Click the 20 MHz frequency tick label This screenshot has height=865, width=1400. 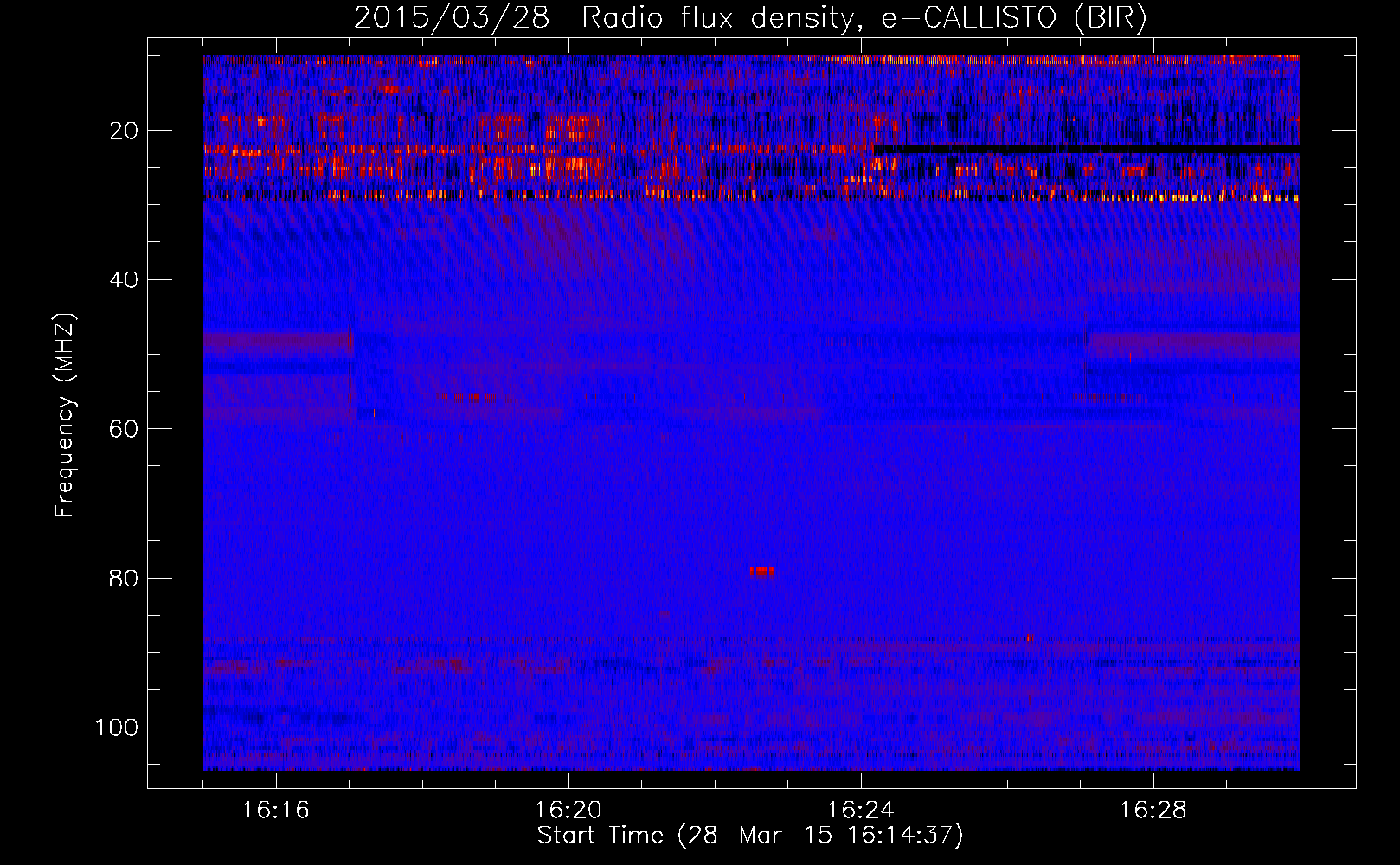pos(124,131)
